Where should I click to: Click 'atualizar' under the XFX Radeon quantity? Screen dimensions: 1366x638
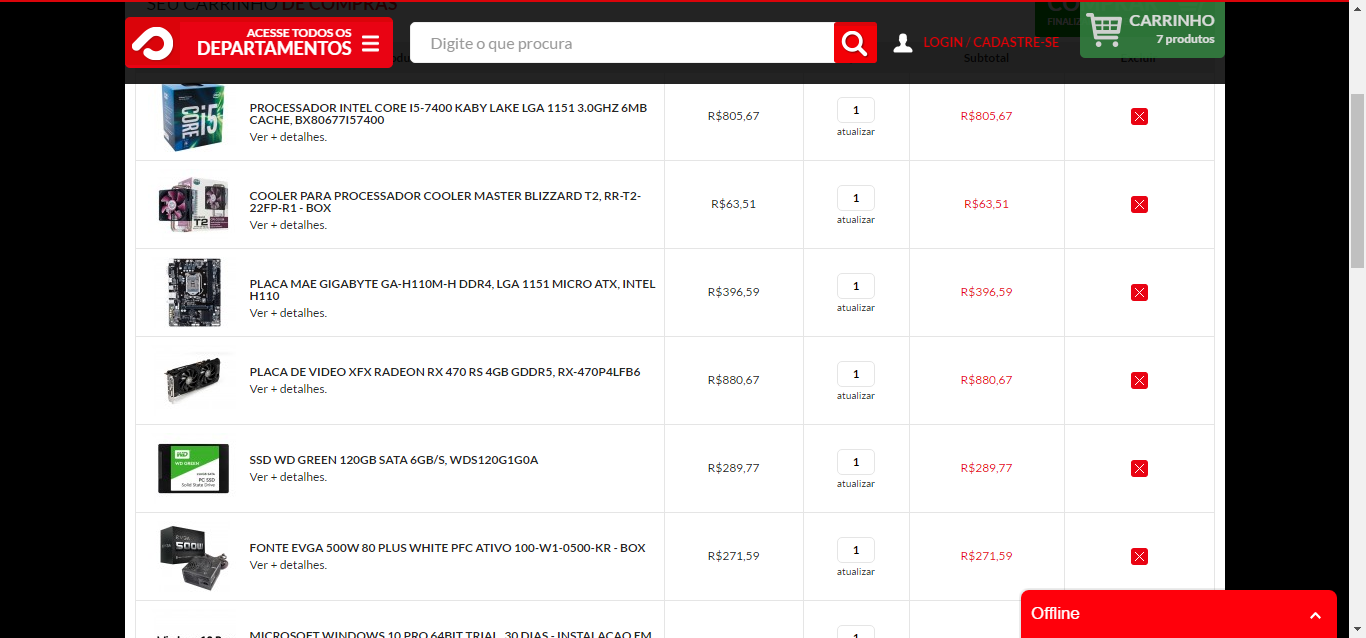[x=856, y=396]
